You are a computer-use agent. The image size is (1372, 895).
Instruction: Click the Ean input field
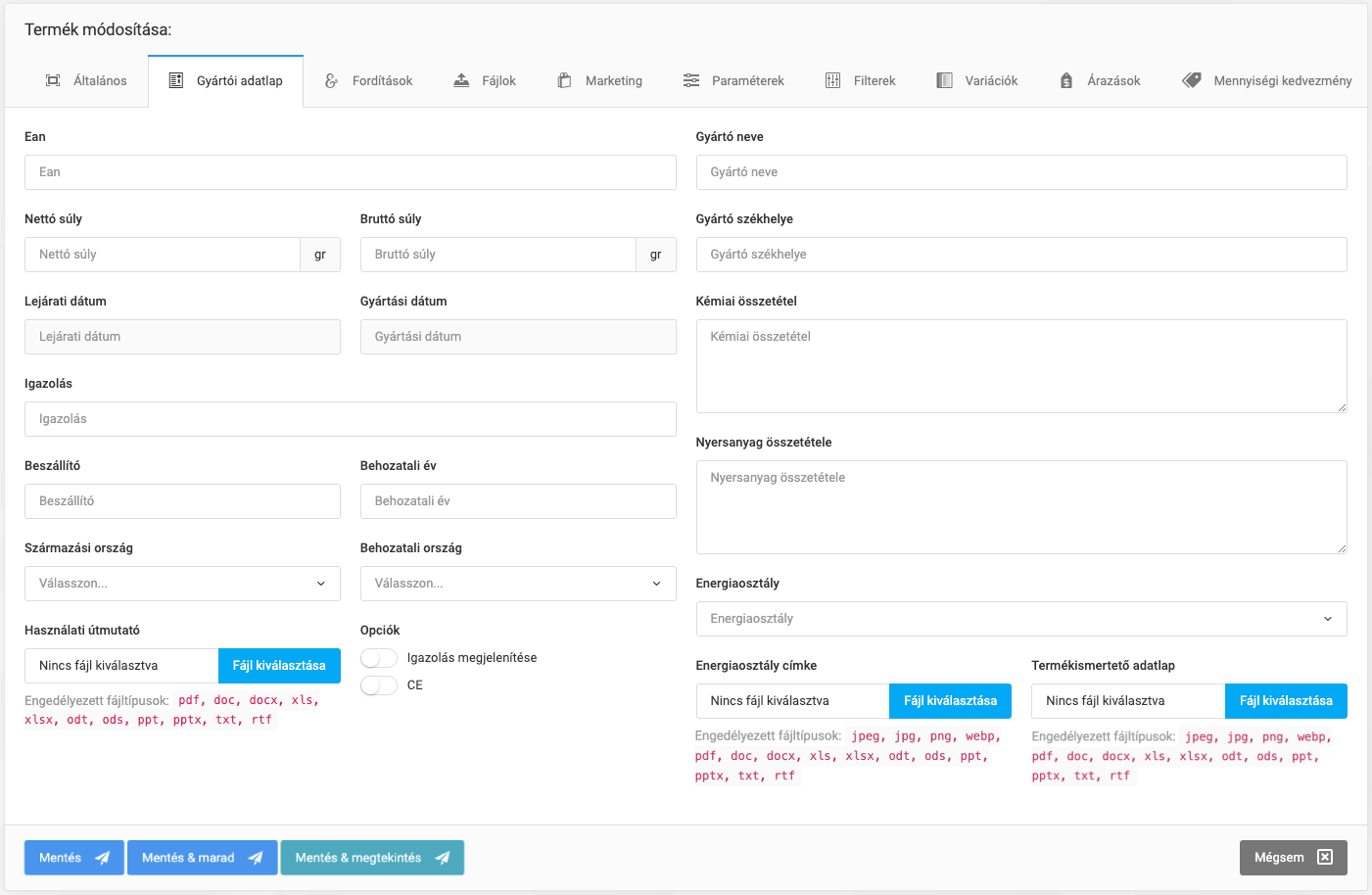tap(350, 172)
